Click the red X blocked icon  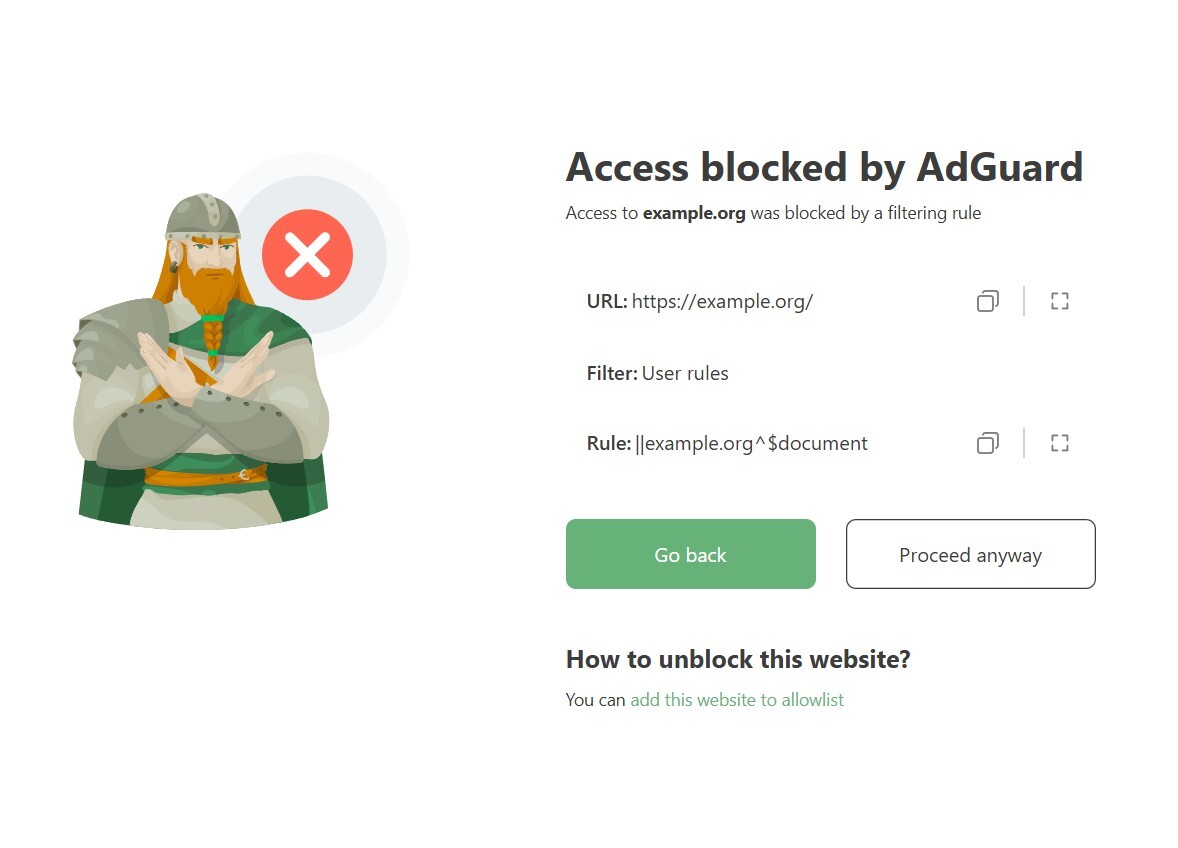(307, 254)
